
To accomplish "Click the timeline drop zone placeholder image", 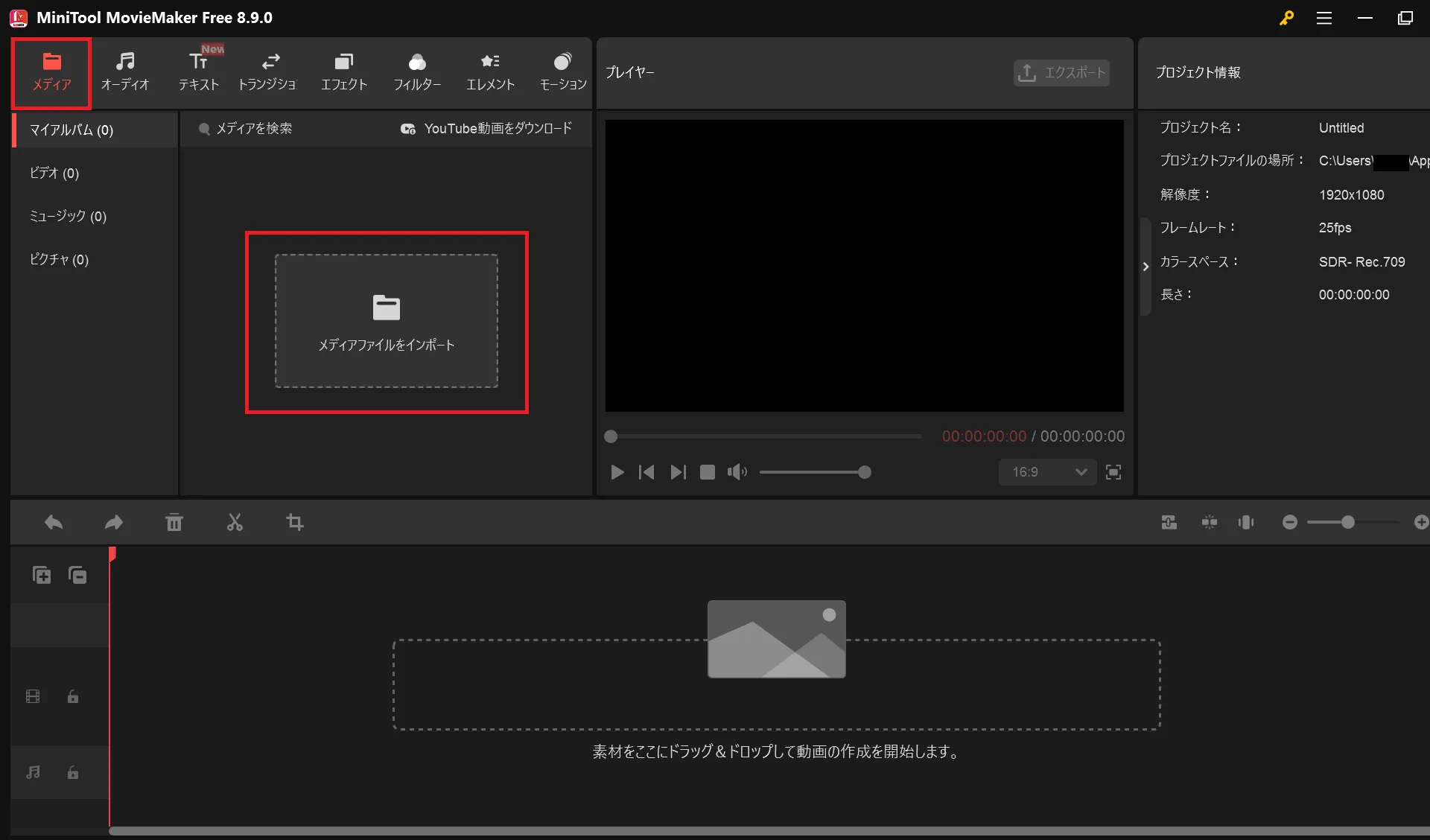I will click(x=776, y=639).
